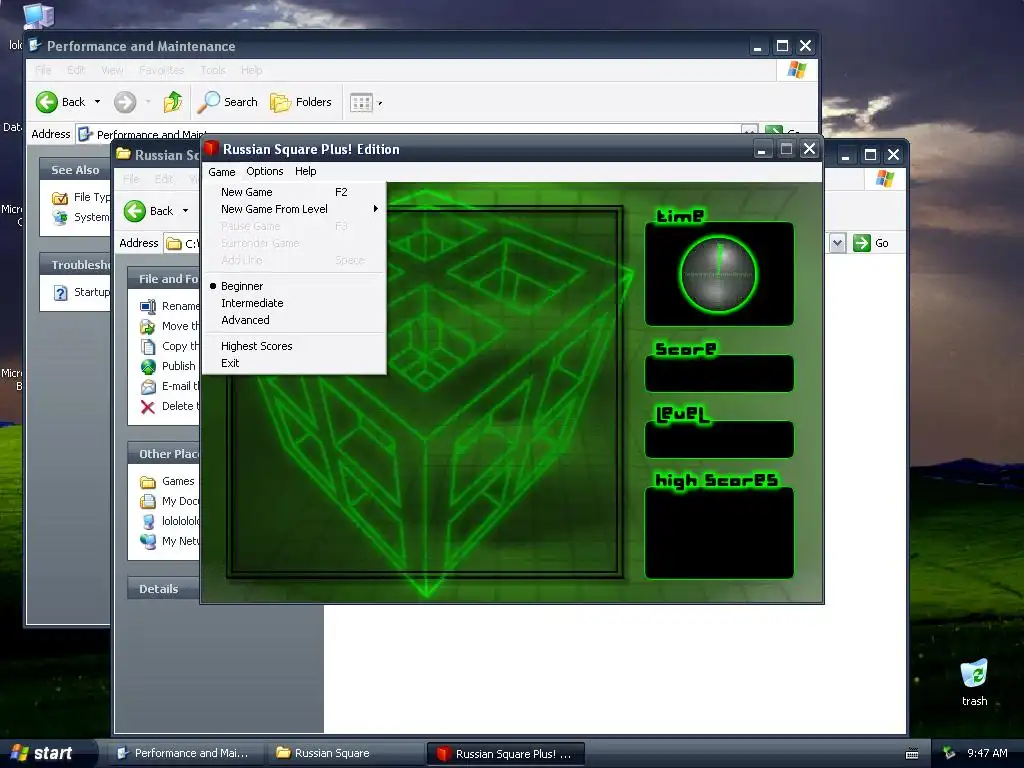This screenshot has height=768, width=1024.
Task: Collapse the See Also panel header
Action: click(75, 170)
